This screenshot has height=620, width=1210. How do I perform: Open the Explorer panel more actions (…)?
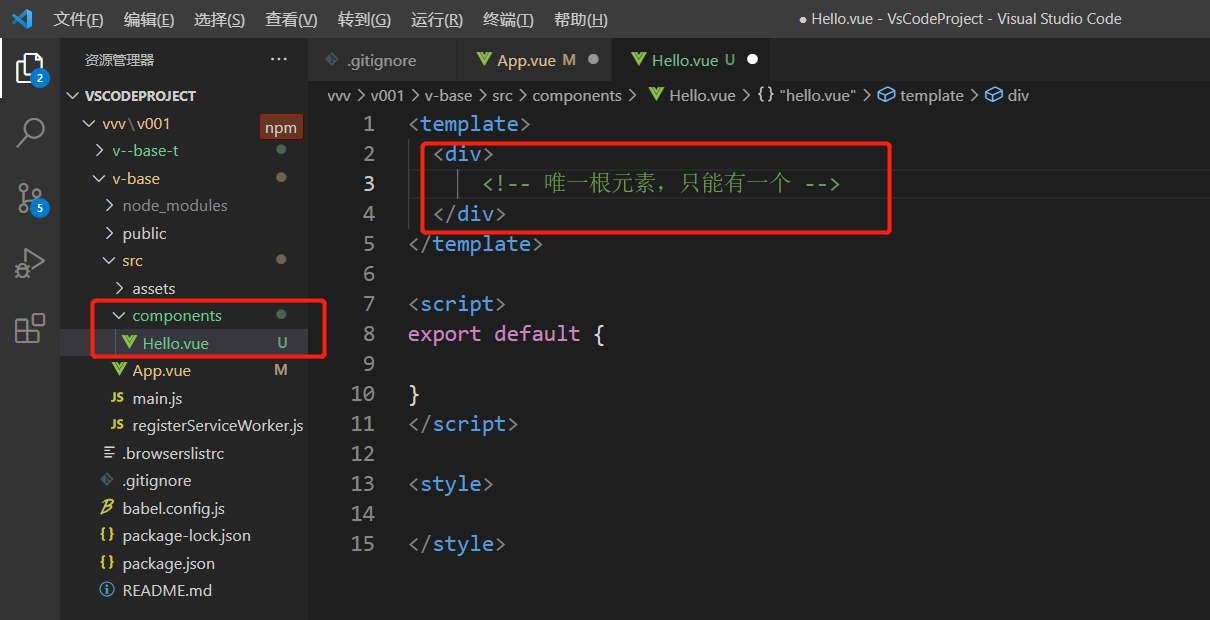279,60
